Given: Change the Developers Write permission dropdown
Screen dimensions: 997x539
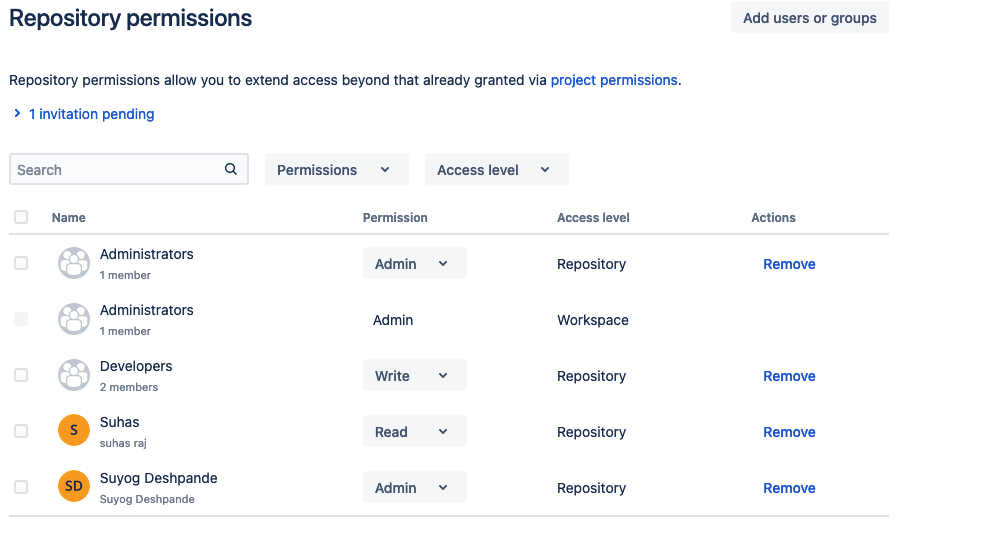Looking at the screenshot, I should [x=414, y=376].
